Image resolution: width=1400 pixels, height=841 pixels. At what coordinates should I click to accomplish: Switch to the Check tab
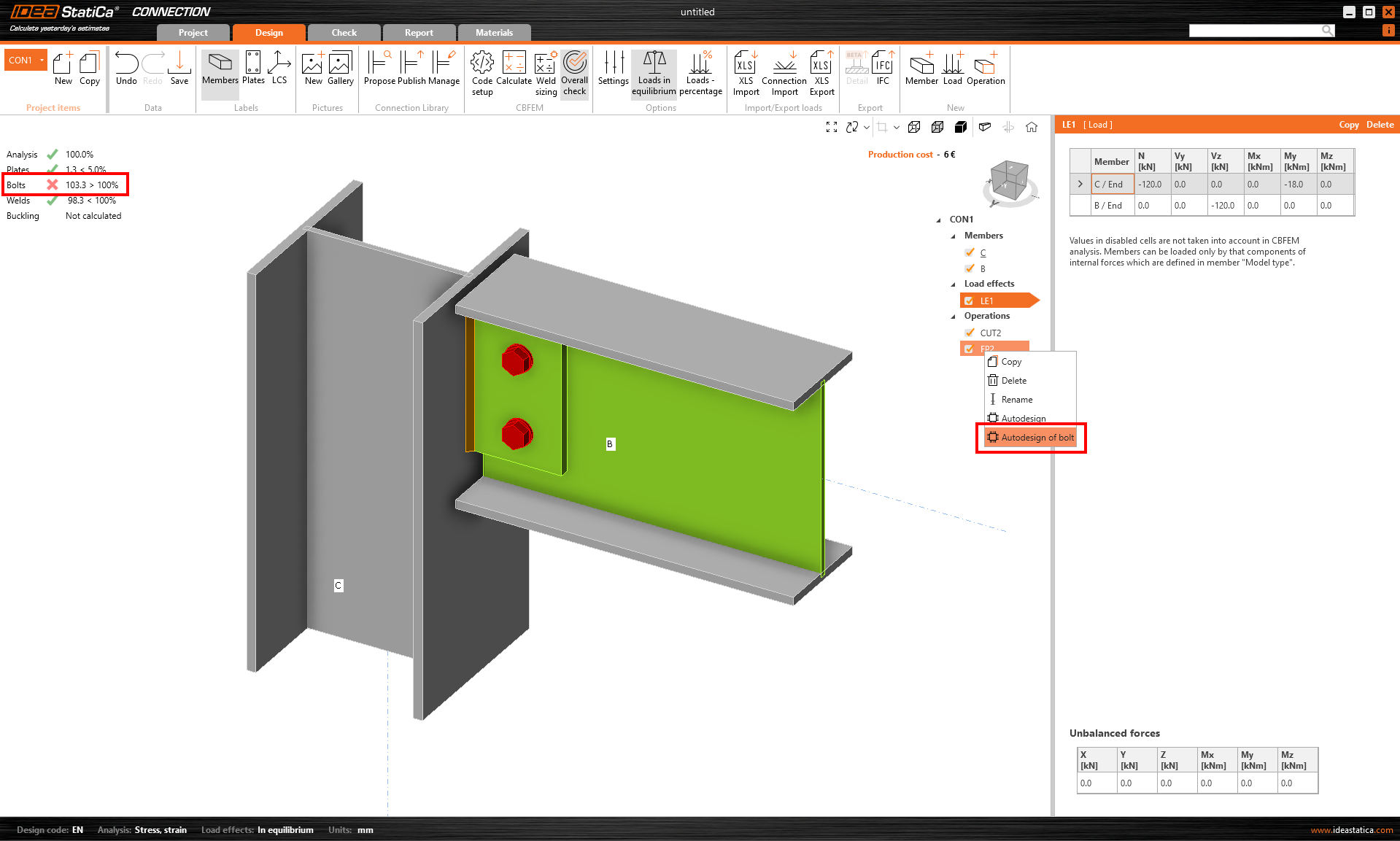coord(344,33)
